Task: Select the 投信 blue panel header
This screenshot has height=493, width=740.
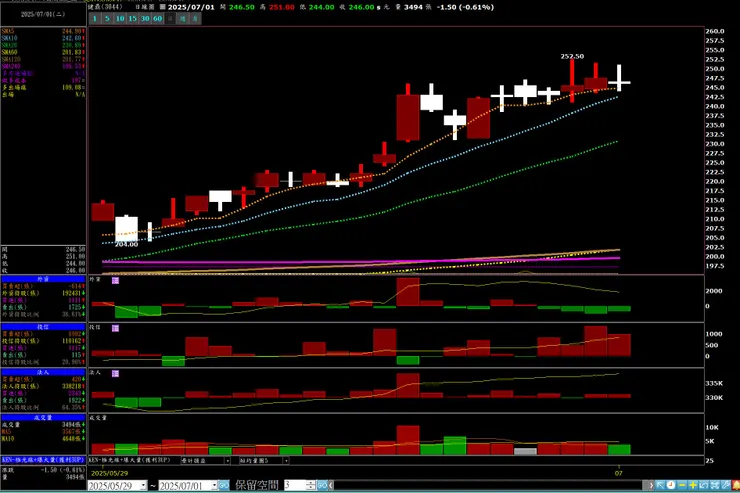Action: (43, 326)
